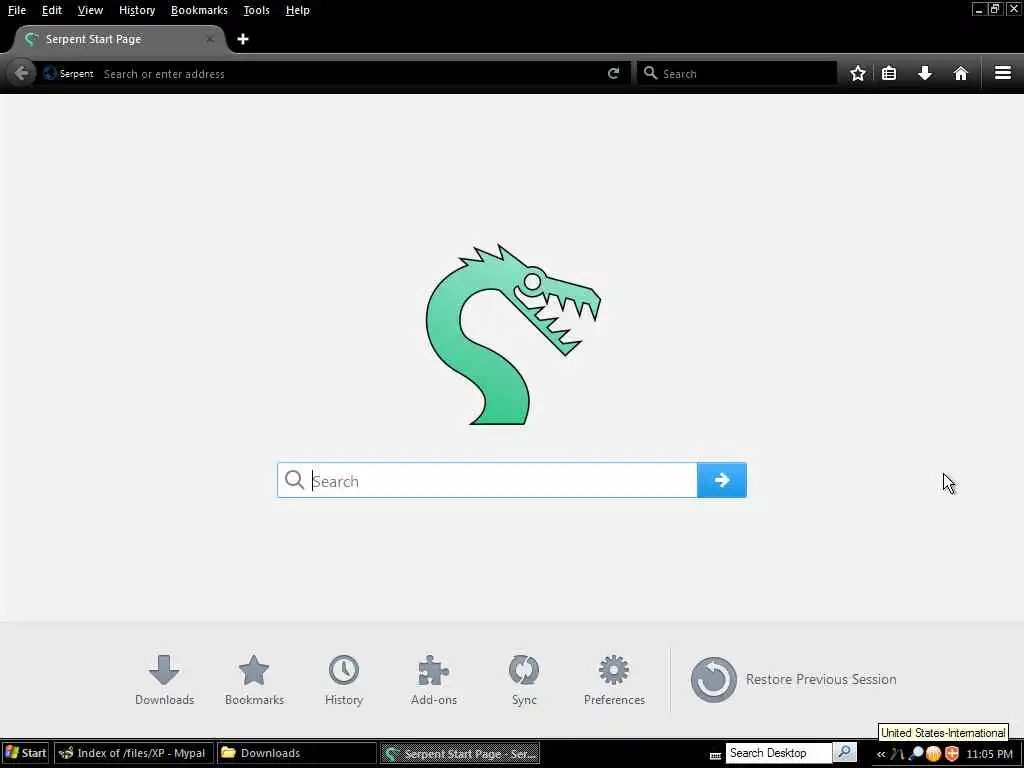Click the keyboard language icon in taskbar
Viewport: 1024px width, 768px height.
(x=715, y=755)
